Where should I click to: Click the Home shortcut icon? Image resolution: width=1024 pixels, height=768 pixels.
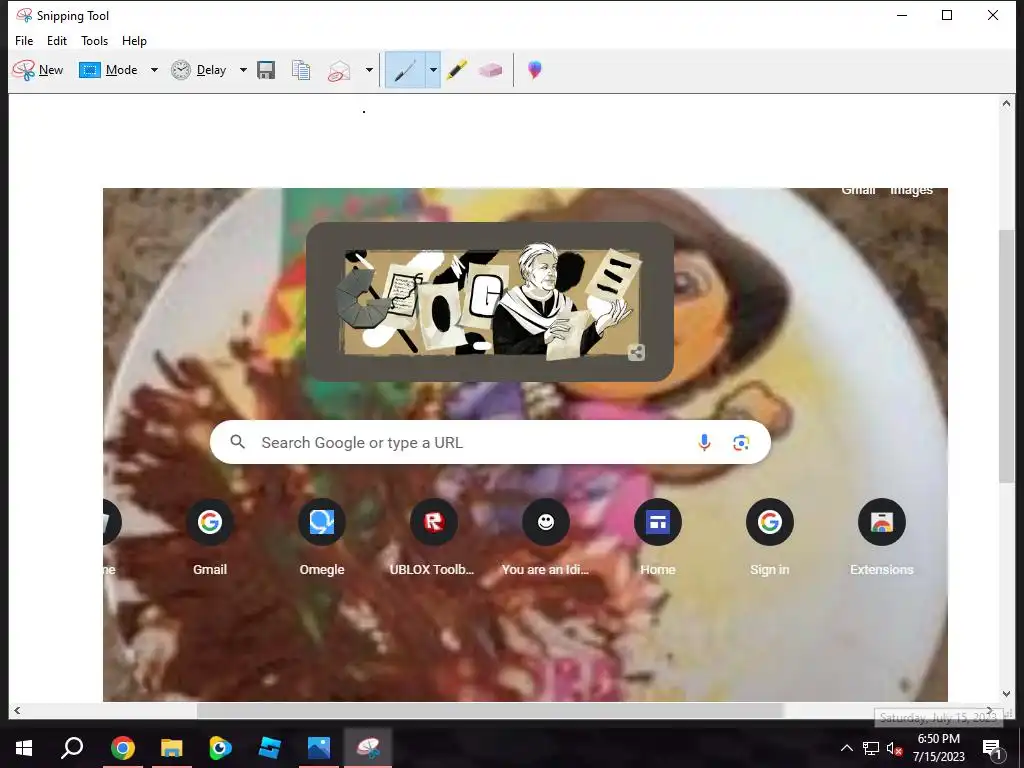point(658,522)
